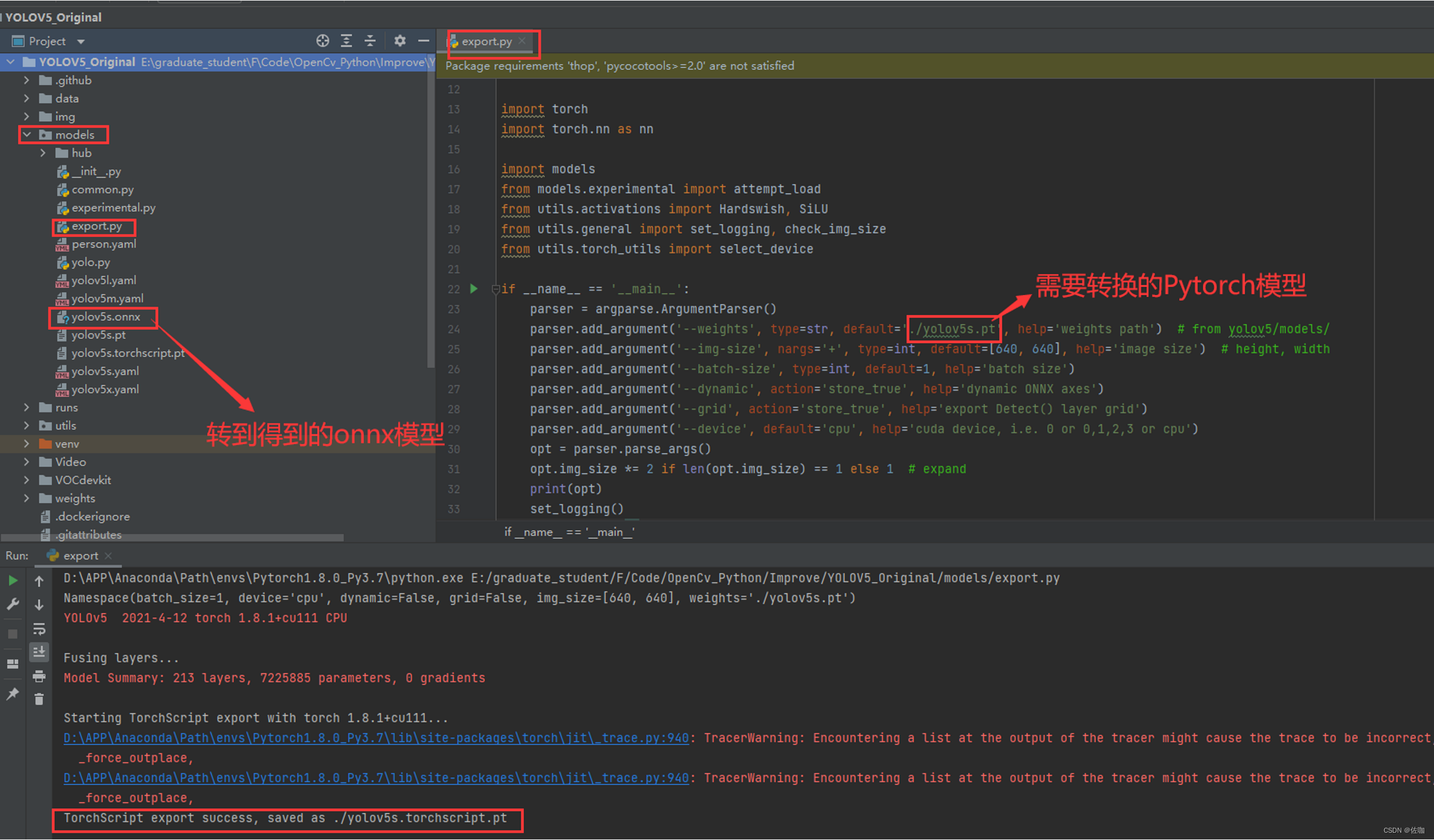
Task: Click the collapse all tree icon
Action: [x=370, y=41]
